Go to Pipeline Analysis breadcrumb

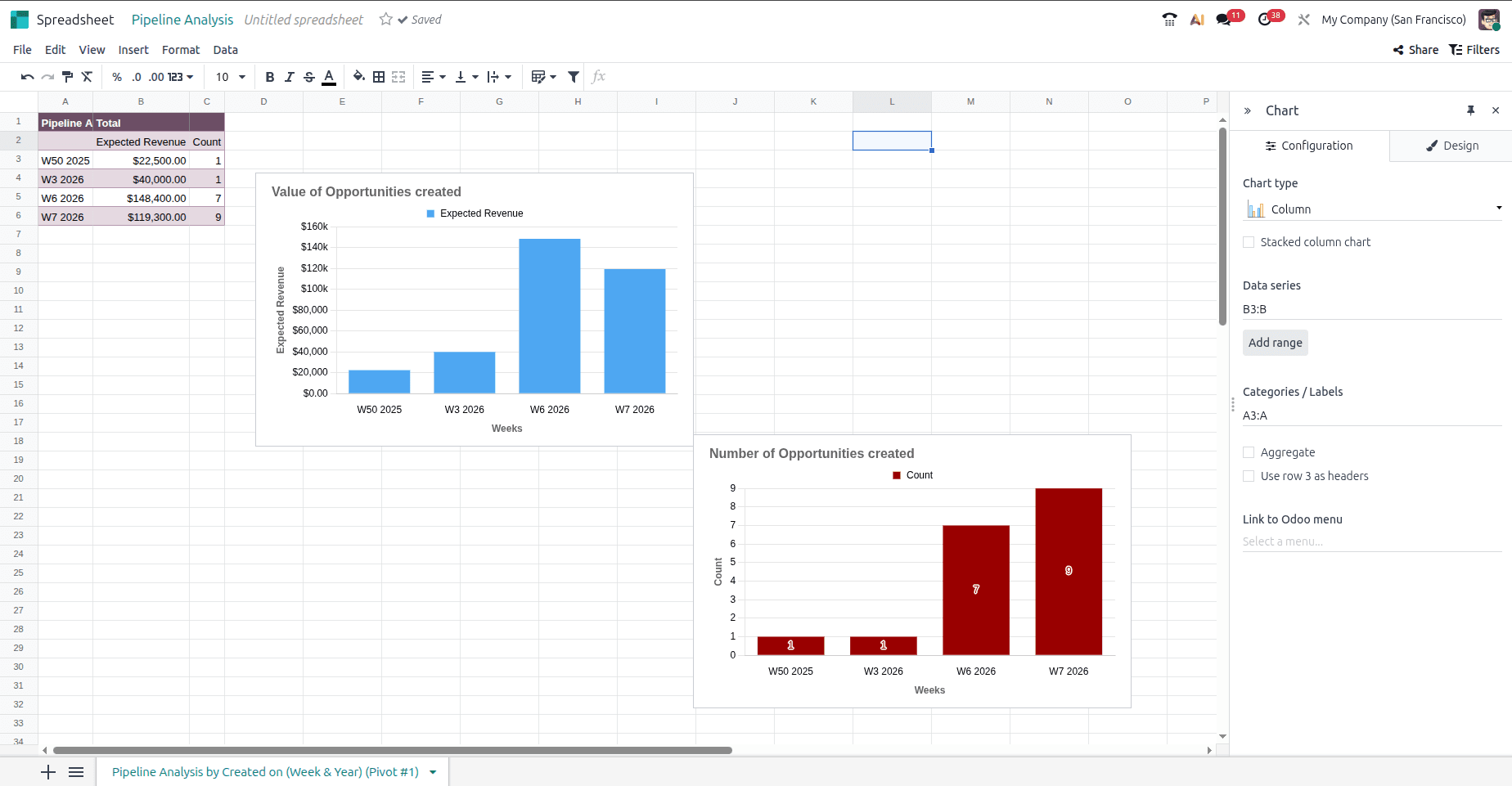[182, 20]
